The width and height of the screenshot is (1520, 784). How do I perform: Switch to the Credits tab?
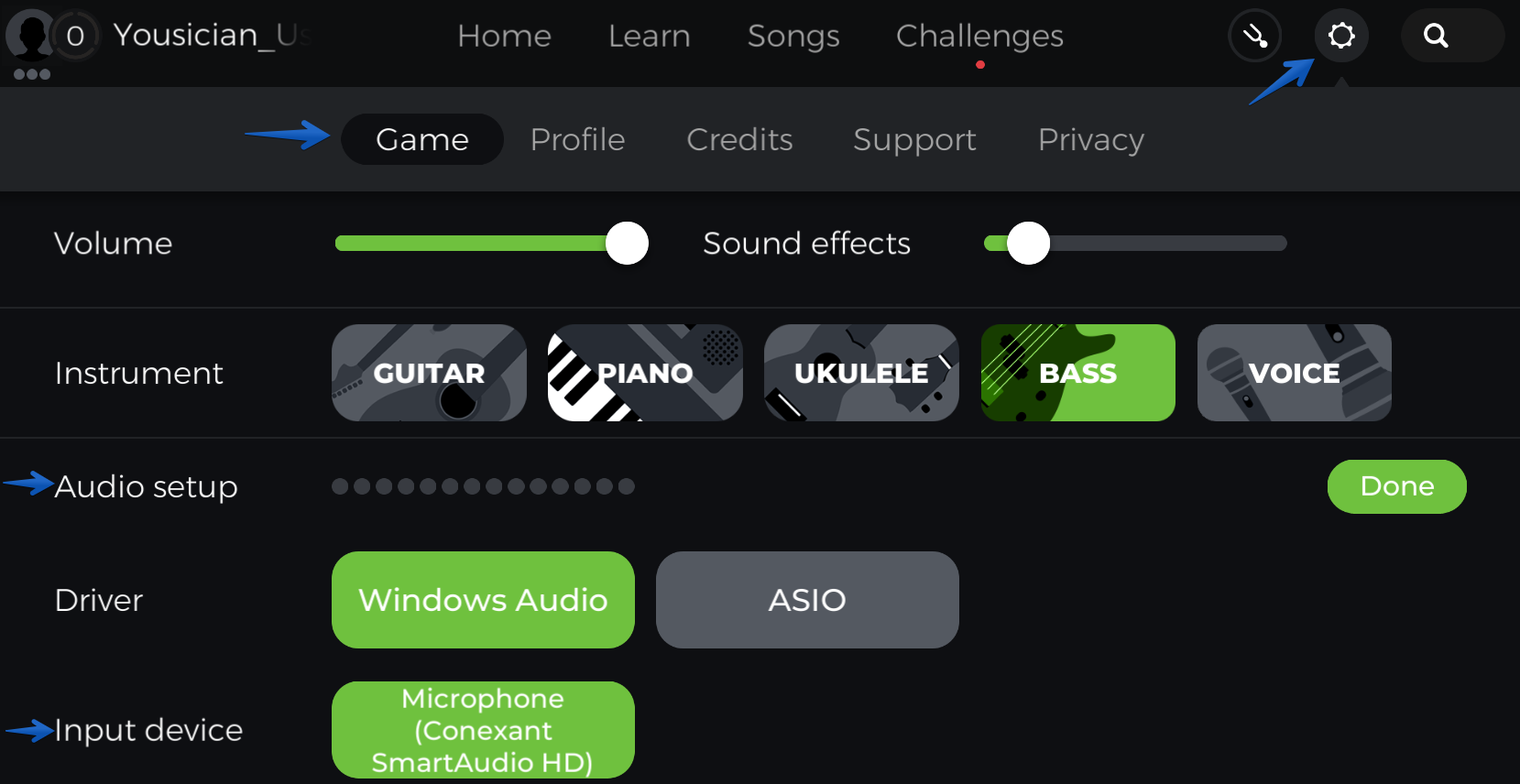point(739,139)
